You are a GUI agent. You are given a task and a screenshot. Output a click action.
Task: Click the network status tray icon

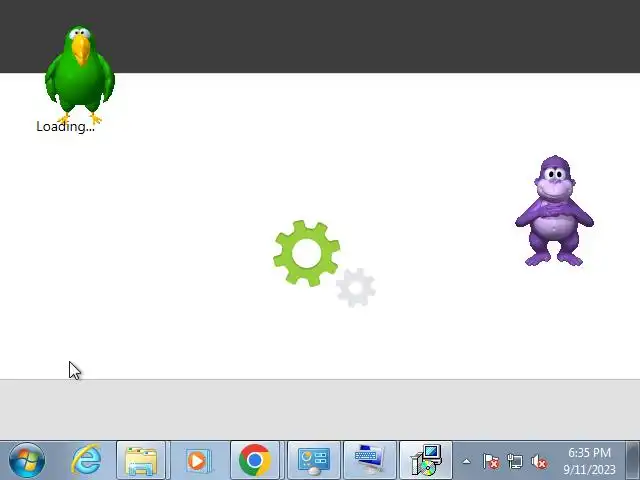[x=515, y=462]
